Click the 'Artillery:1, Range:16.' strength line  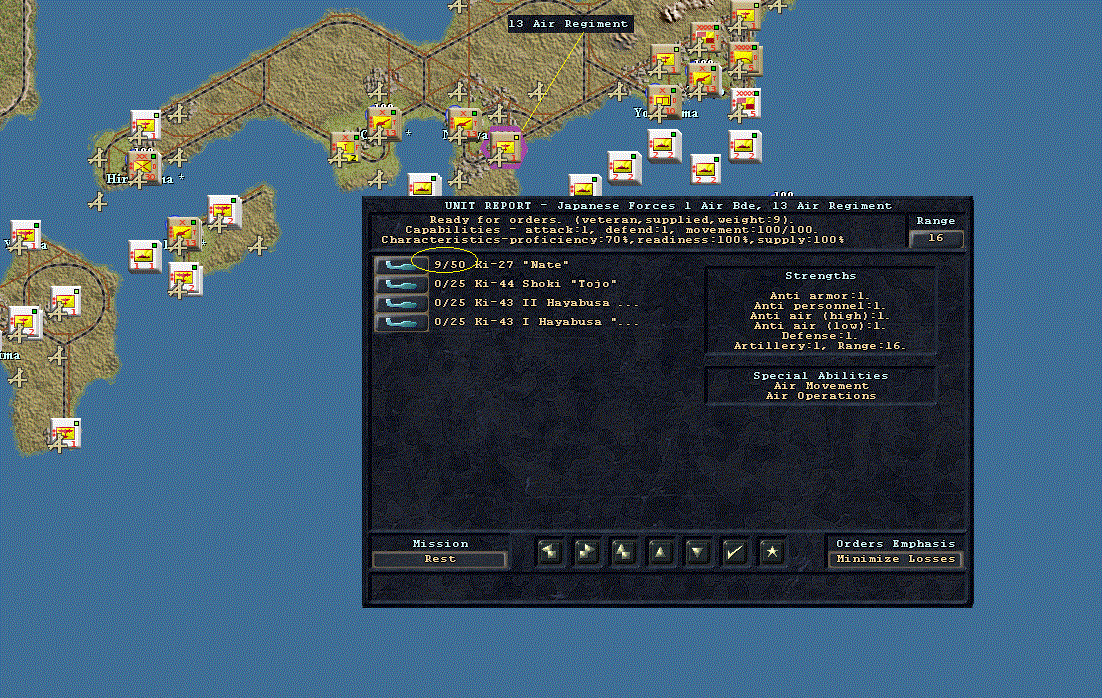click(819, 346)
